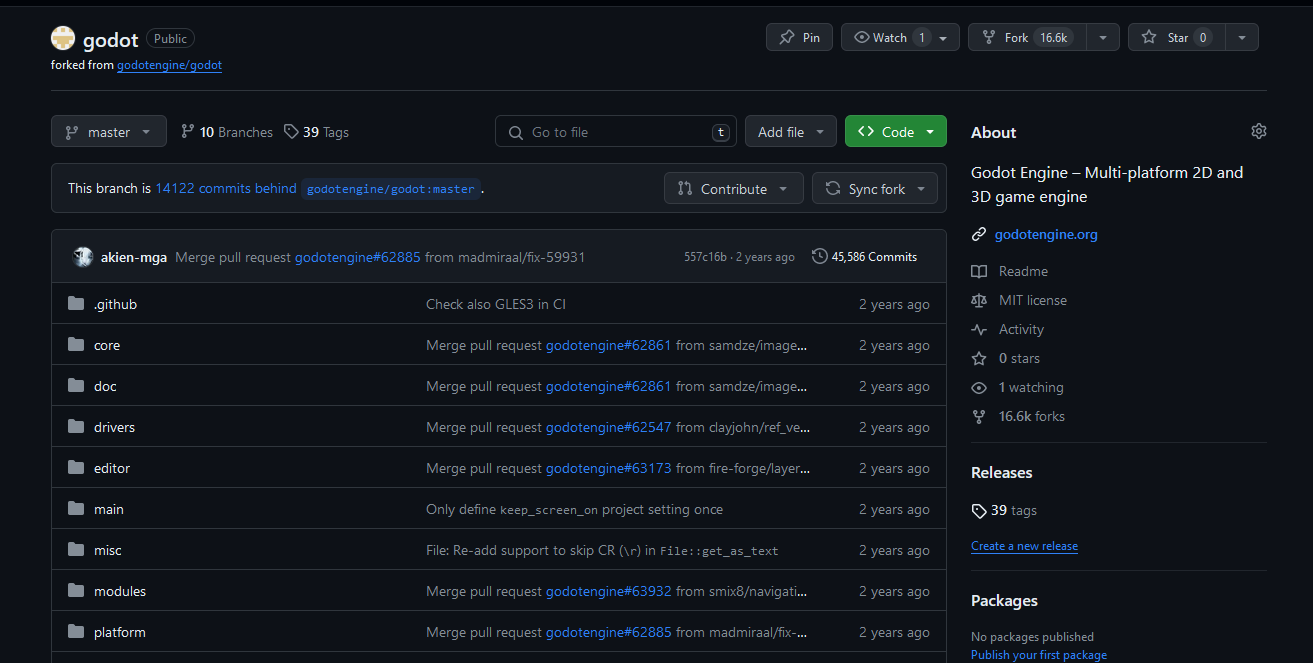
Task: Open the green Code dropdown
Action: 896,132
